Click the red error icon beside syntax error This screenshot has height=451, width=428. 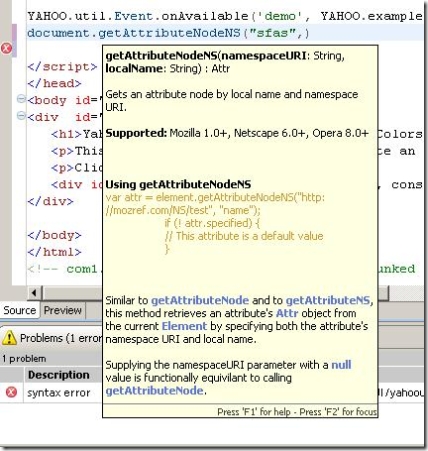coord(11,392)
